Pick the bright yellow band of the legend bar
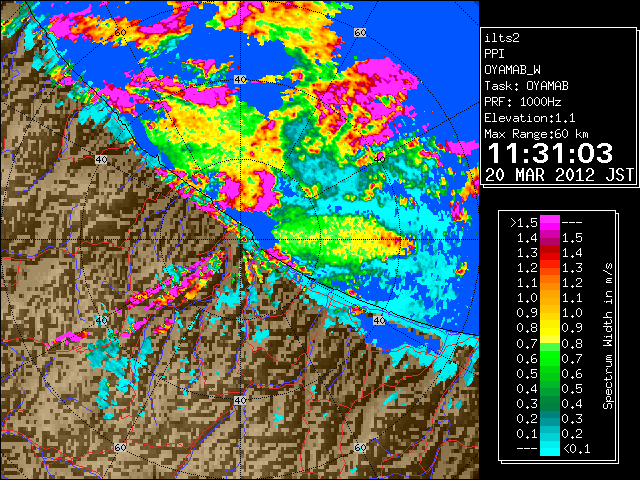The image size is (640, 480). (550, 333)
